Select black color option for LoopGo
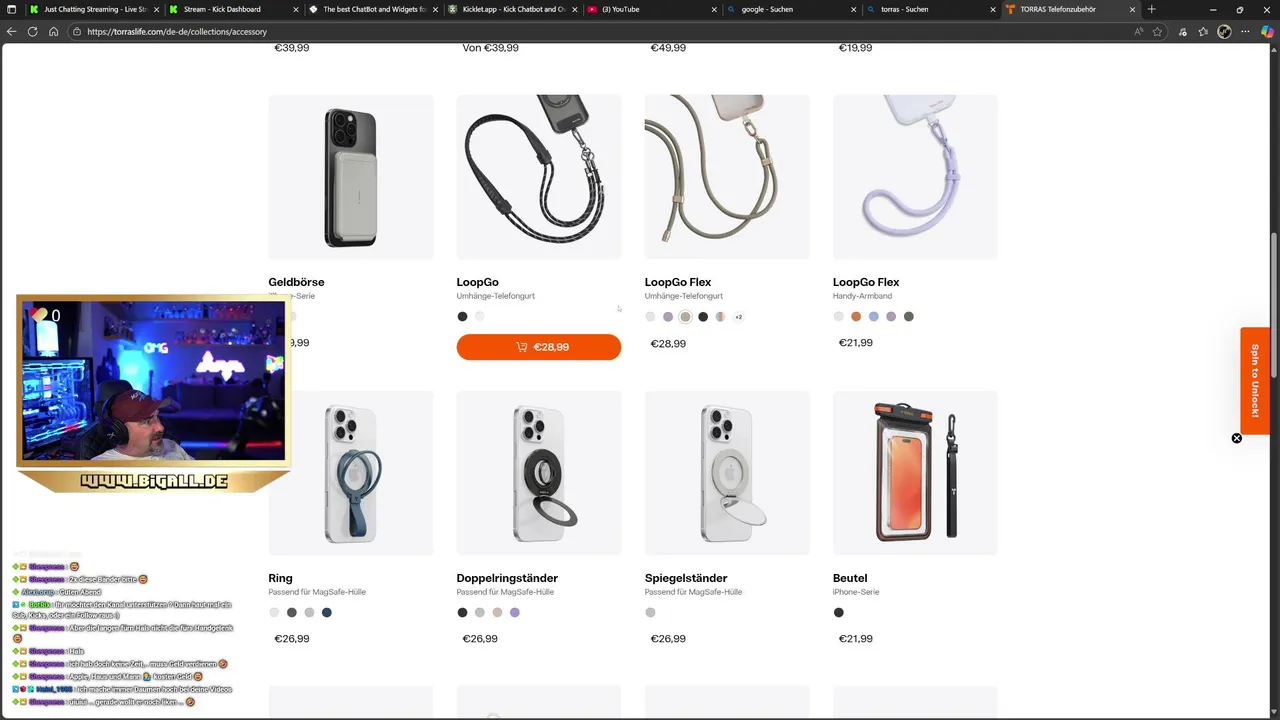 click(462, 316)
